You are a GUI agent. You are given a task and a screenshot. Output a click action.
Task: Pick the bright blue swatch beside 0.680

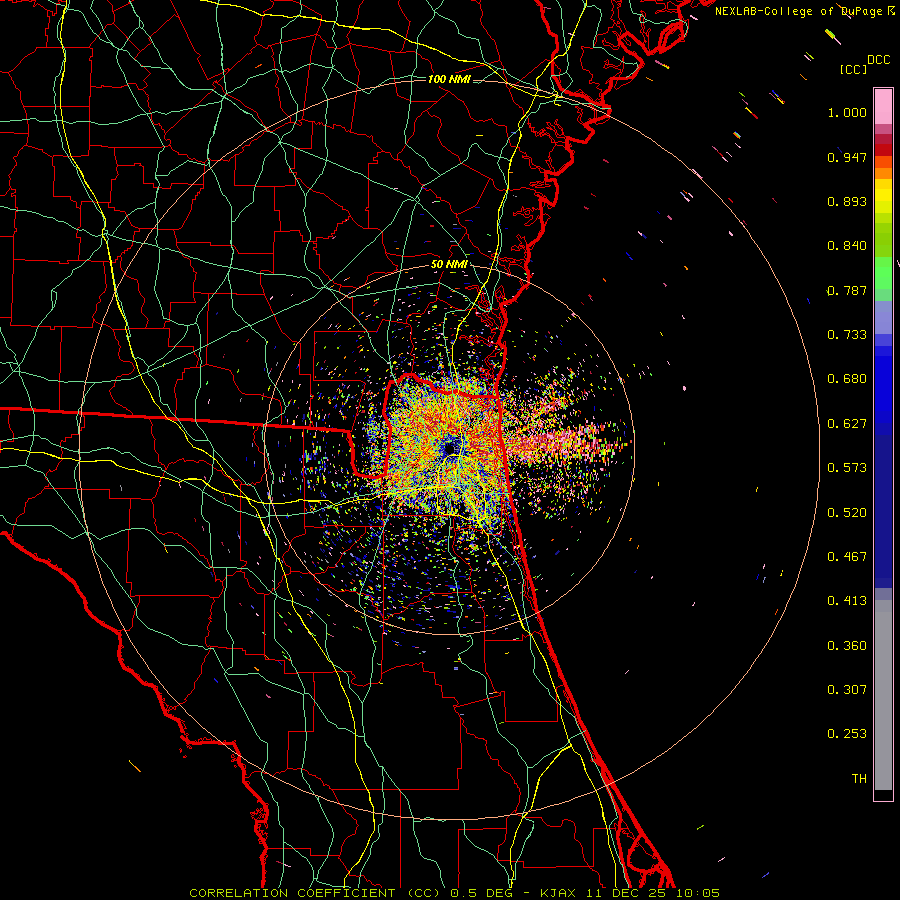point(883,385)
